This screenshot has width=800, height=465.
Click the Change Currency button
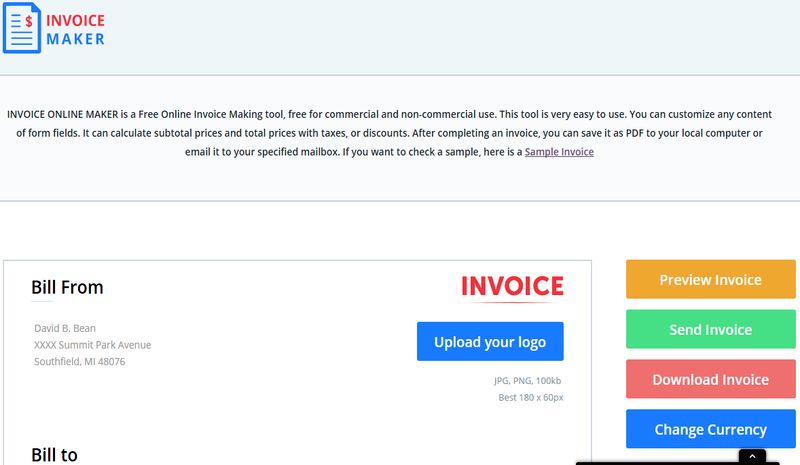pos(711,429)
